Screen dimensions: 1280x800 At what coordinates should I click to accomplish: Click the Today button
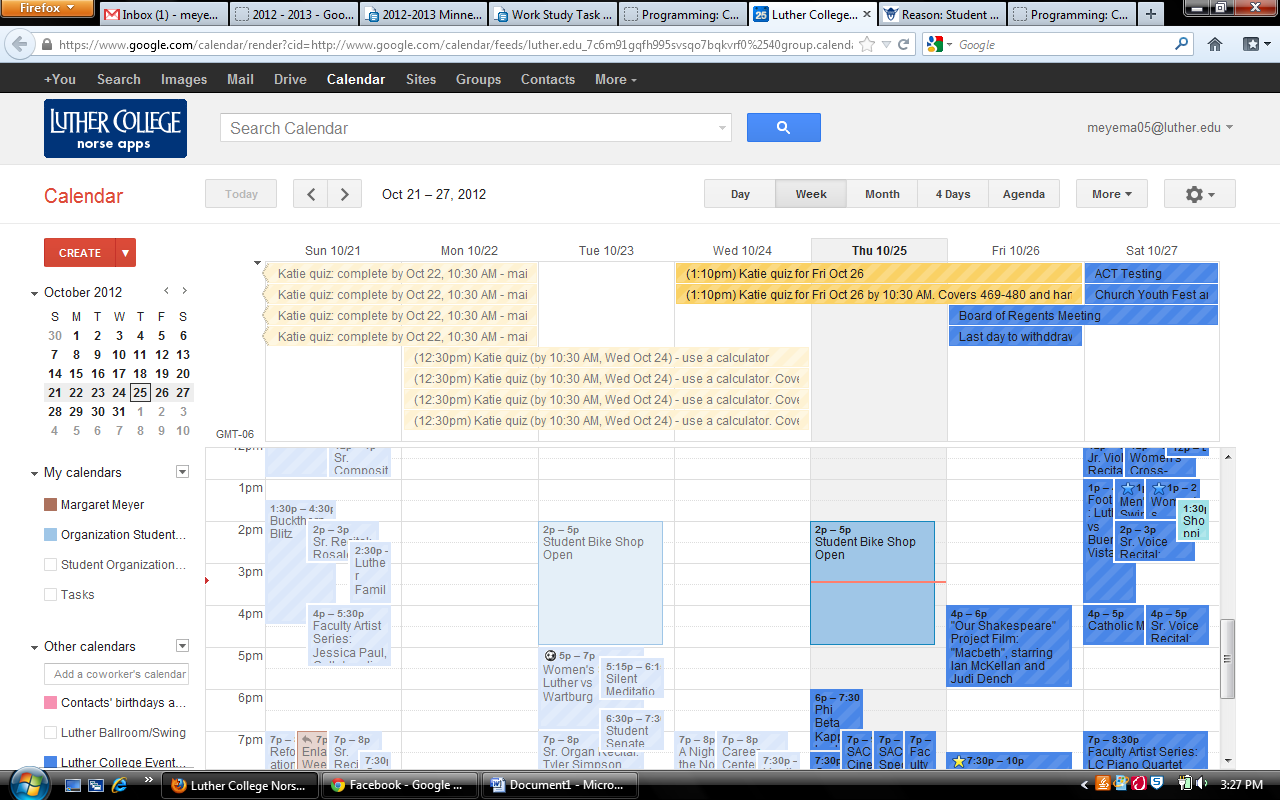(241, 194)
